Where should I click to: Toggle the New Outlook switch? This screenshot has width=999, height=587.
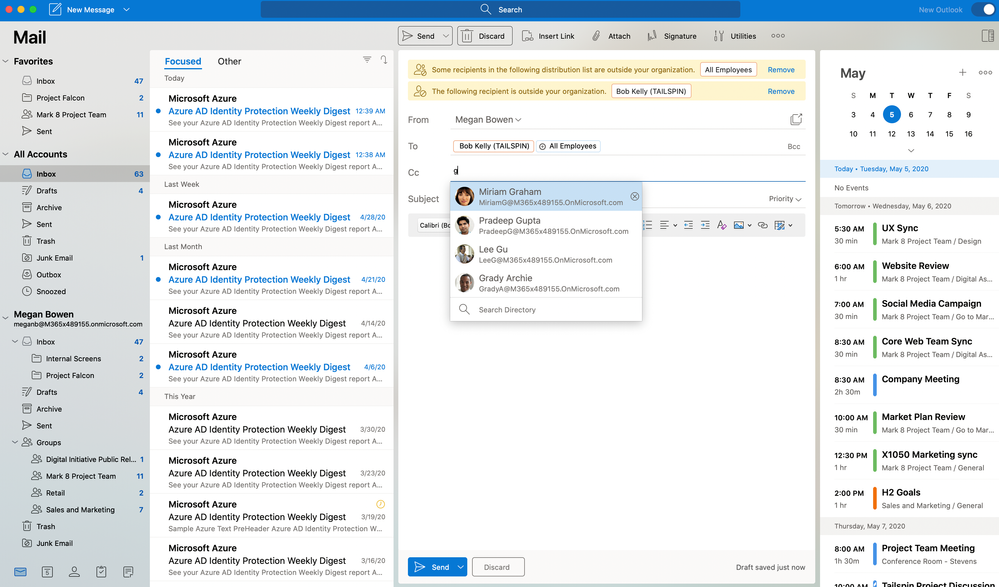[x=984, y=10]
